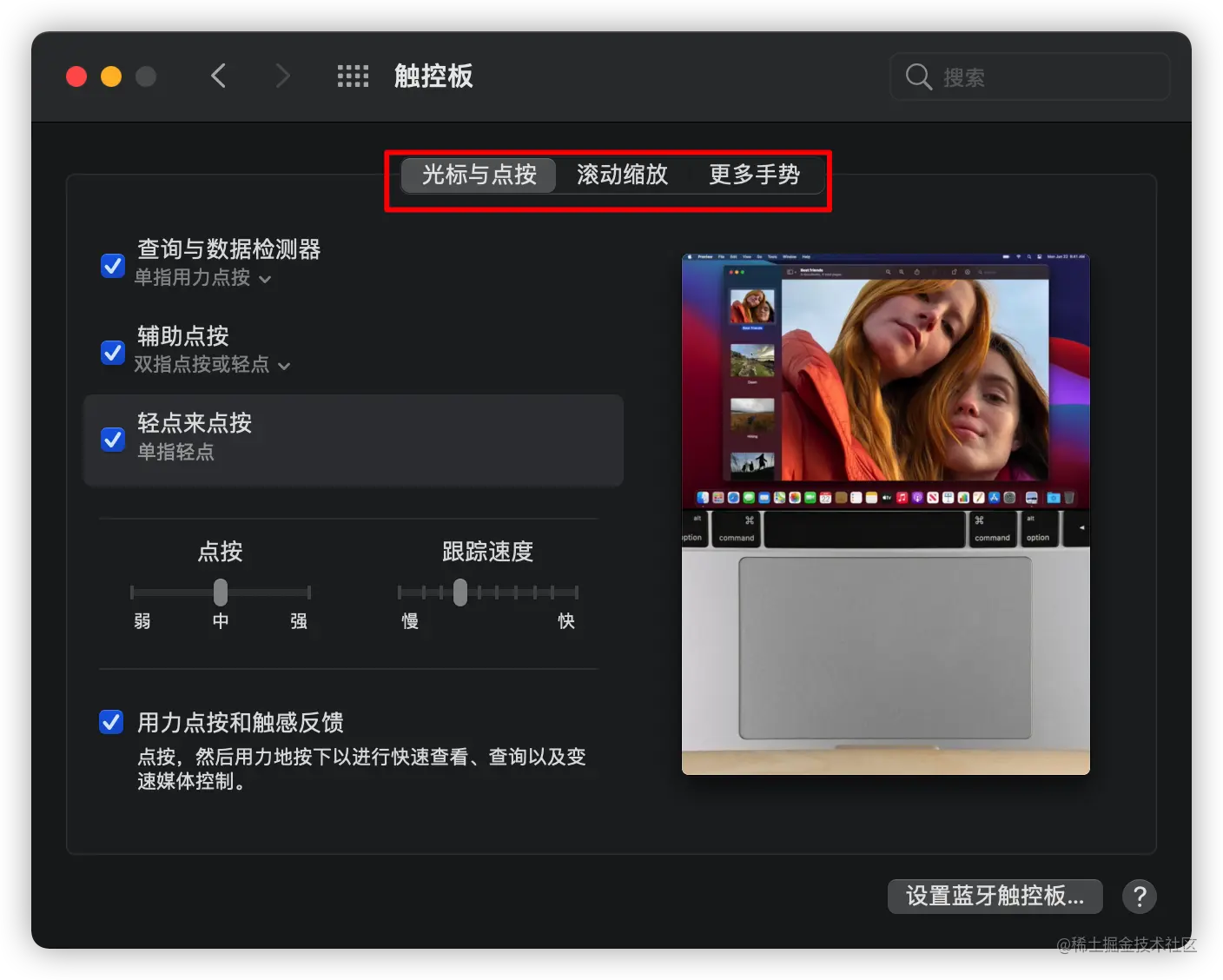The image size is (1223, 980).
Task: Open 单指用力点按 dropdown
Action: [x=203, y=278]
